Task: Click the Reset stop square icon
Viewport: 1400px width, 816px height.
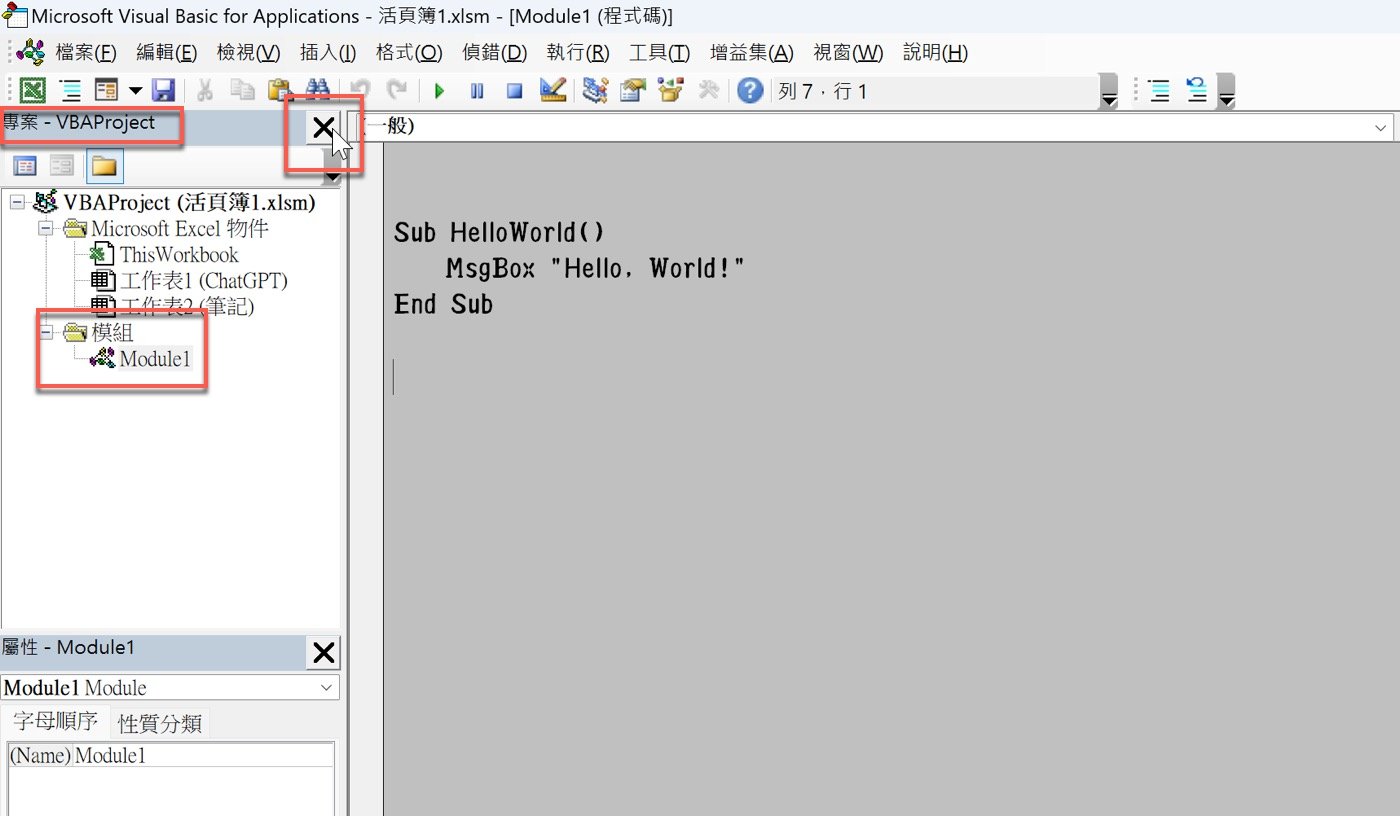Action: pos(515,91)
